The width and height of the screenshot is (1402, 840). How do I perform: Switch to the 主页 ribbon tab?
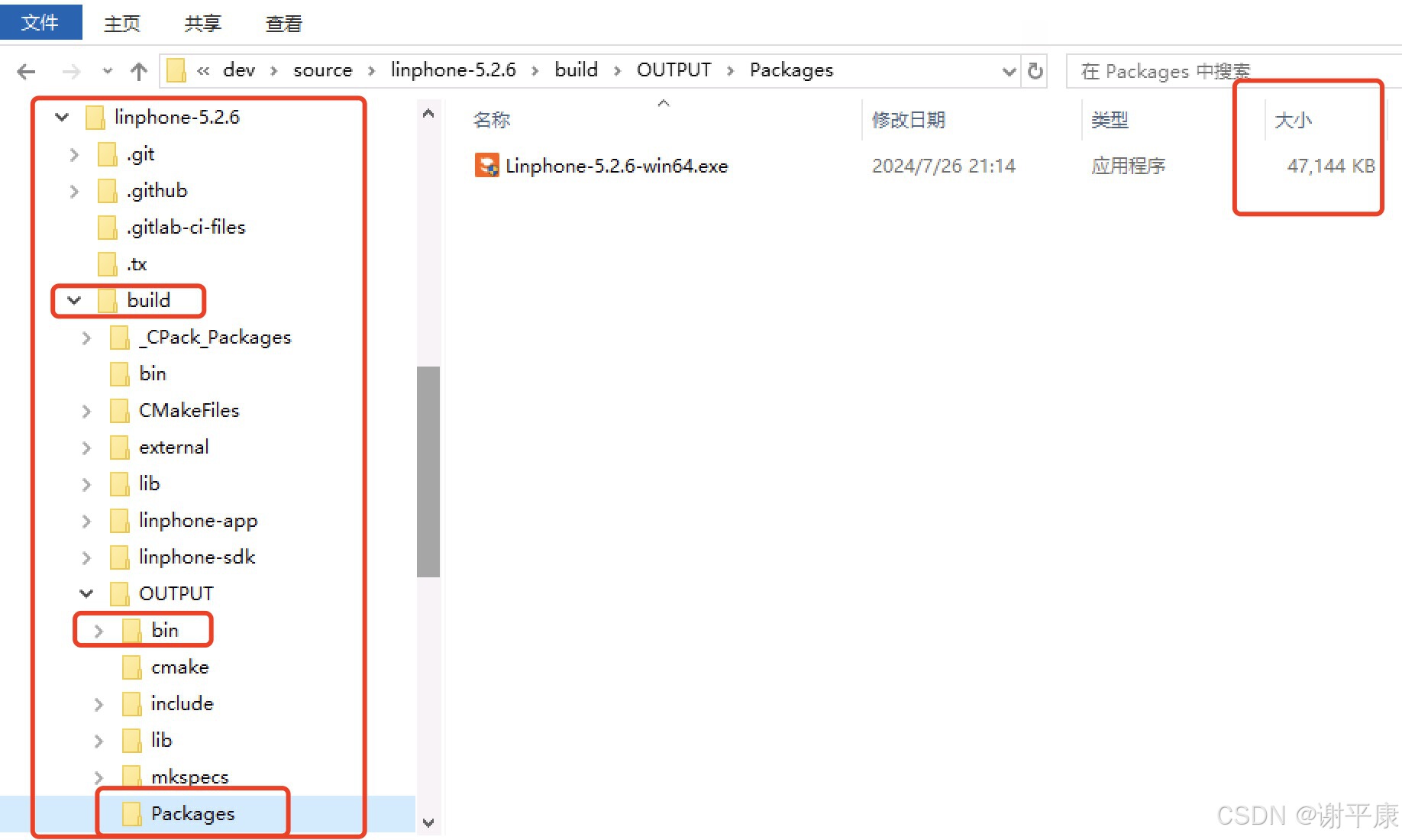click(122, 24)
